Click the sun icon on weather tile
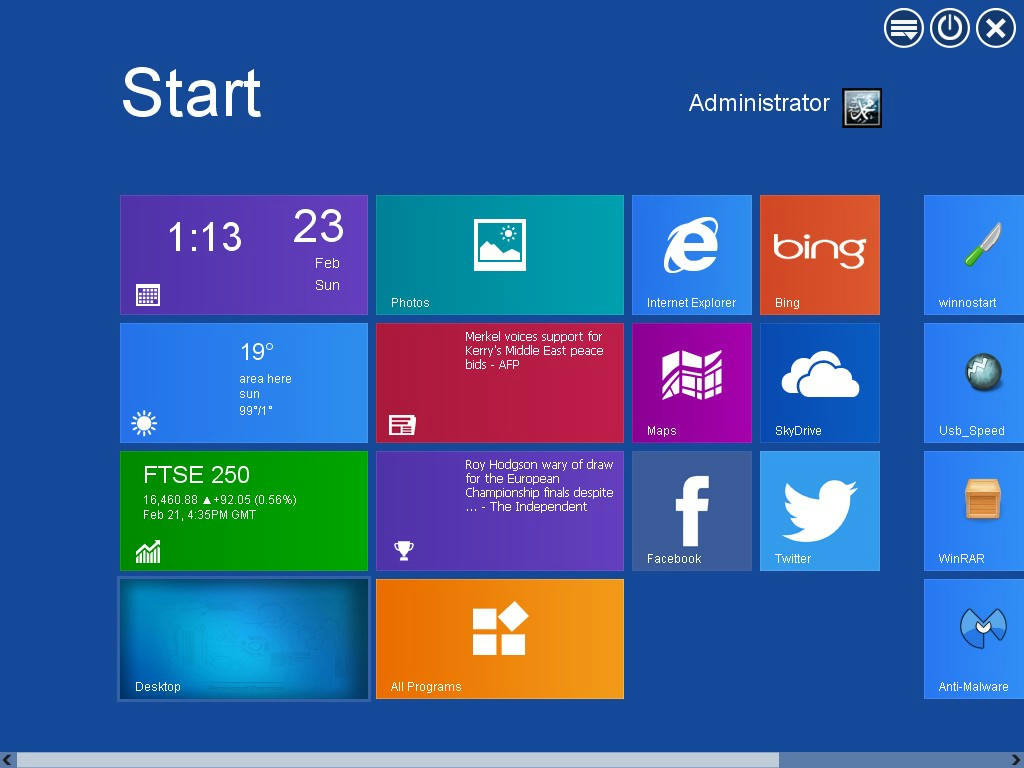Viewport: 1024px width, 768px height. click(144, 423)
